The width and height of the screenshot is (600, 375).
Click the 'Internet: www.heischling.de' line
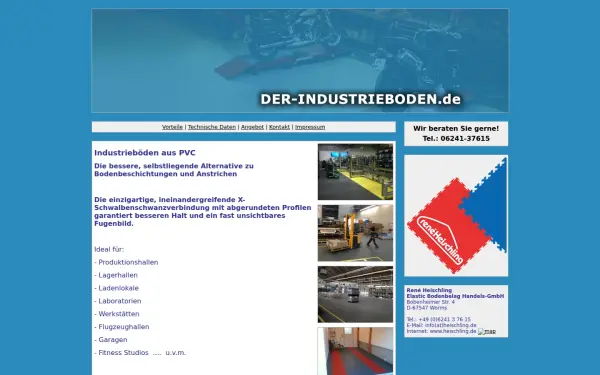click(x=441, y=331)
